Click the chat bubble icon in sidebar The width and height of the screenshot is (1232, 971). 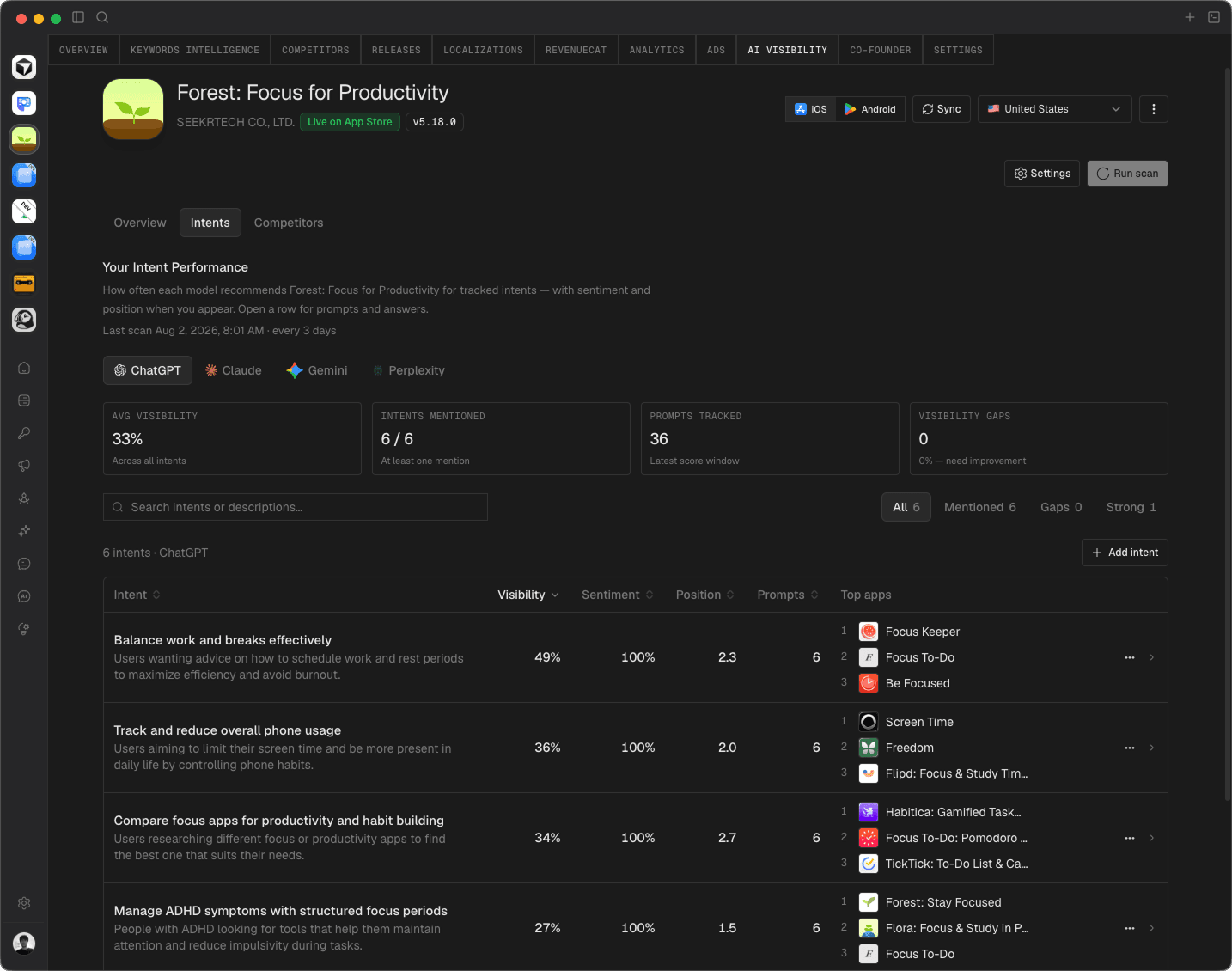[24, 564]
